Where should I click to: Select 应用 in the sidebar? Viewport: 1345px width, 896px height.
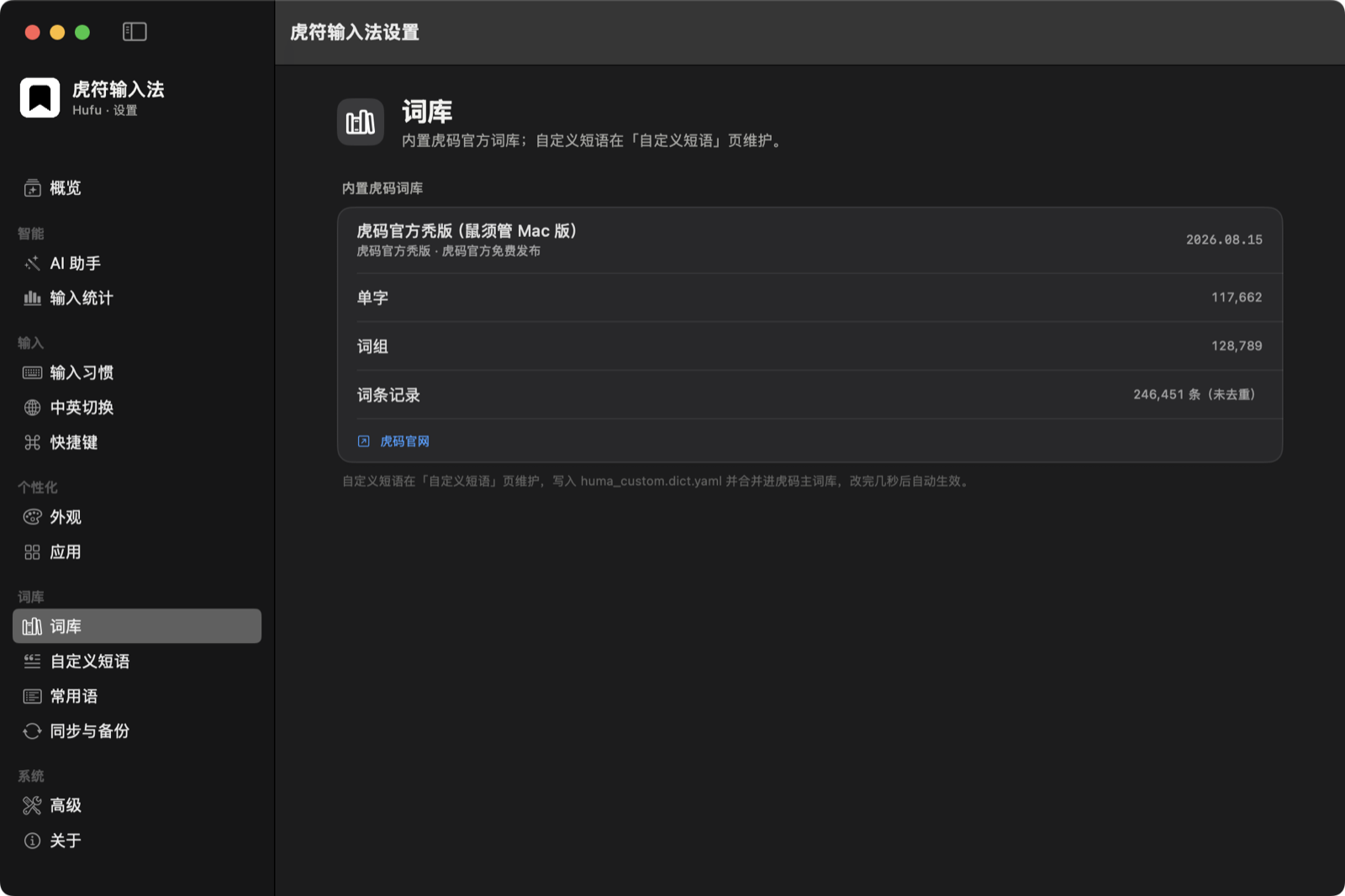(x=137, y=552)
